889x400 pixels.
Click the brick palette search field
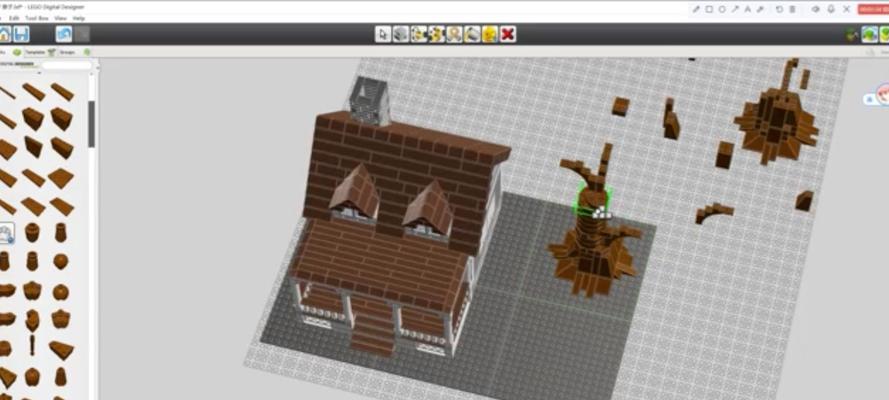click(66, 65)
